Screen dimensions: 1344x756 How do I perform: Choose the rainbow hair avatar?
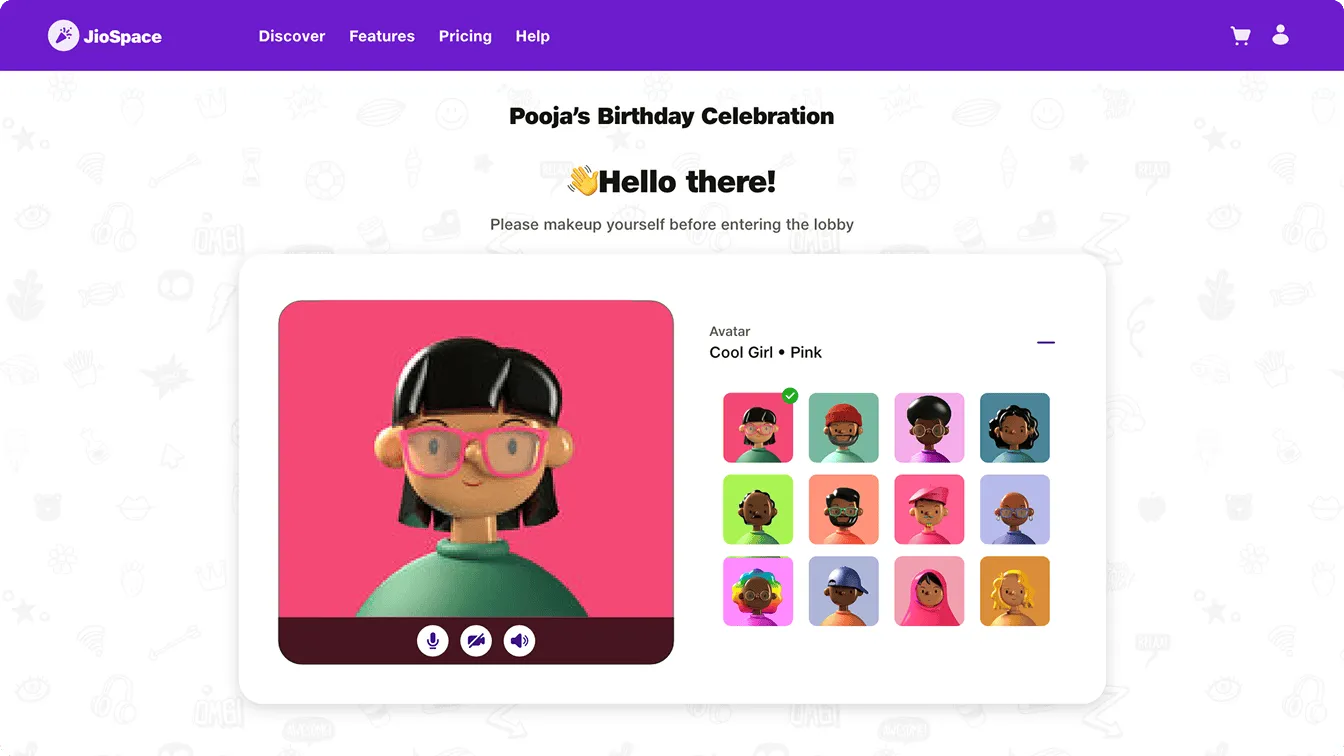(x=758, y=591)
